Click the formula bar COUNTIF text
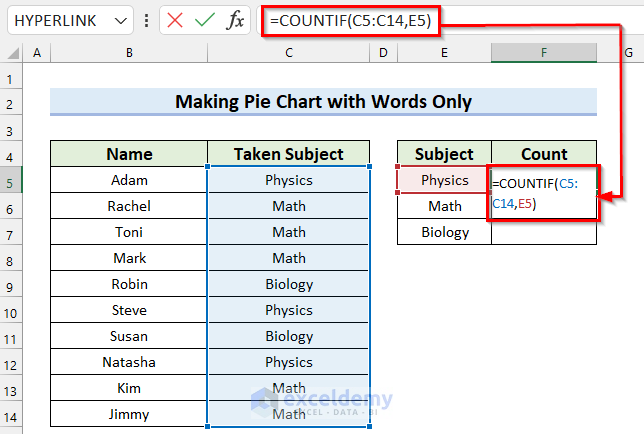The width and height of the screenshot is (644, 434). [350, 20]
